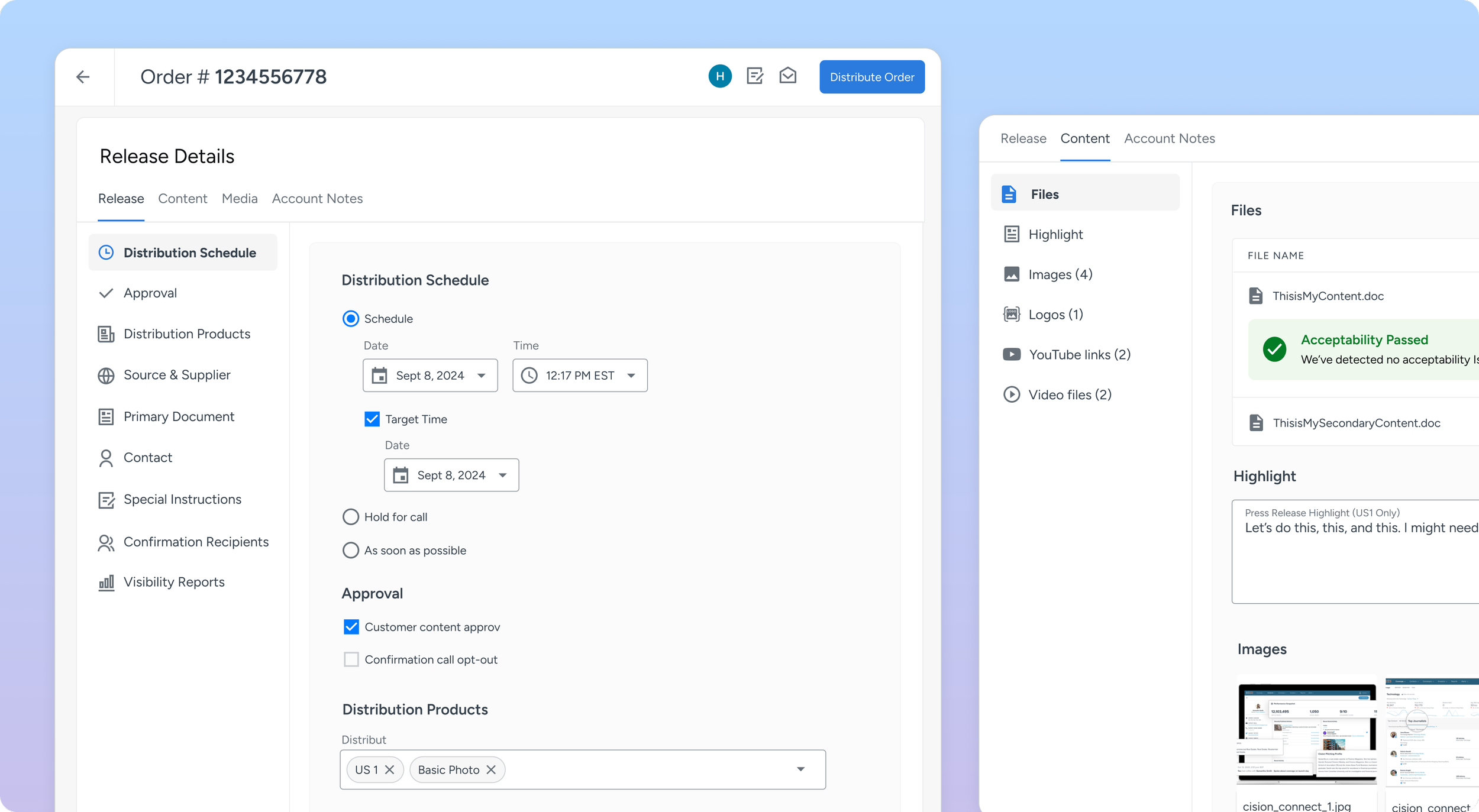Open the Account Notes tab in Release Details
The height and width of the screenshot is (812, 1479).
[x=317, y=199]
